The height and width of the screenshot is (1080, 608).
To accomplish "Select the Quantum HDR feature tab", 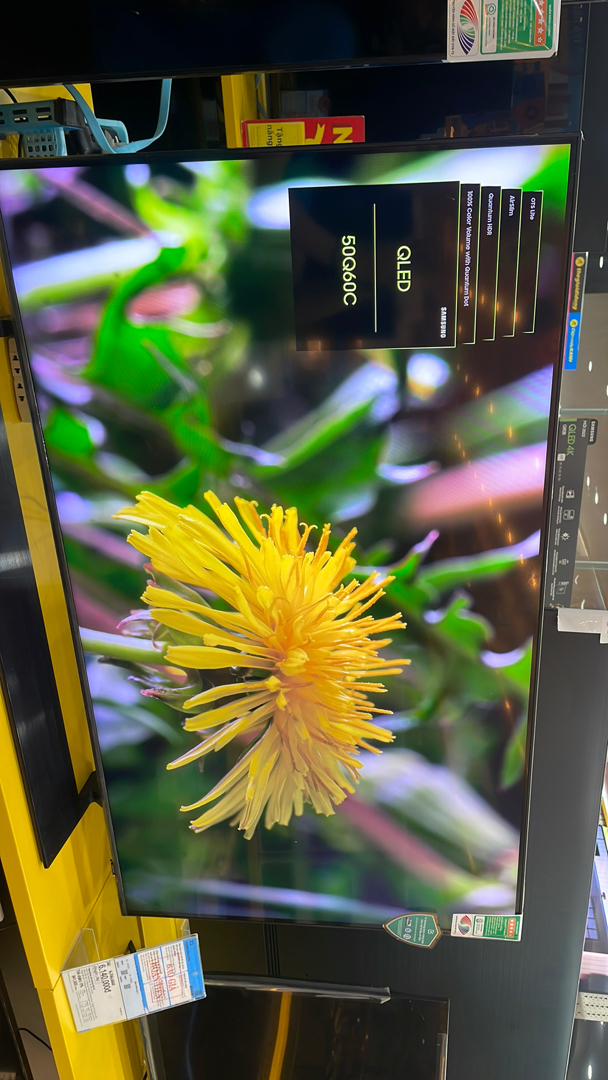I will point(490,262).
